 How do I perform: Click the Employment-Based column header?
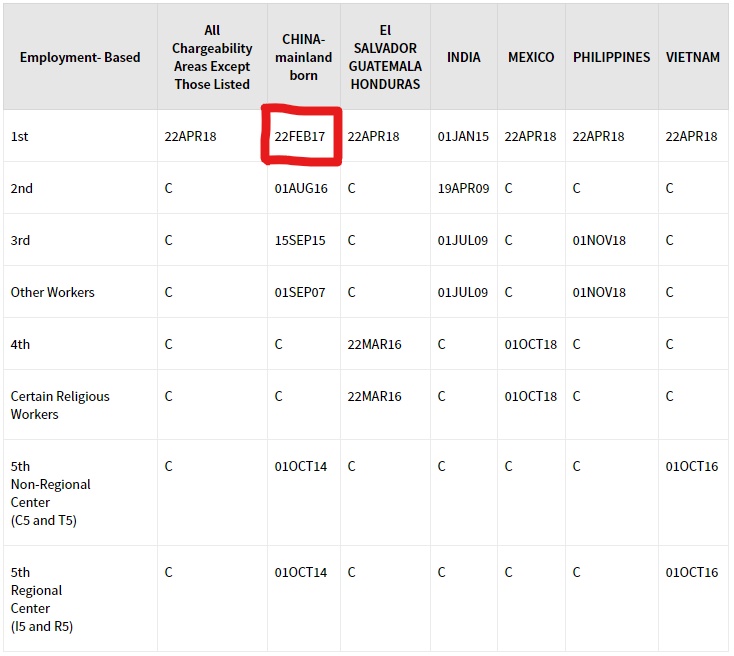pos(80,57)
